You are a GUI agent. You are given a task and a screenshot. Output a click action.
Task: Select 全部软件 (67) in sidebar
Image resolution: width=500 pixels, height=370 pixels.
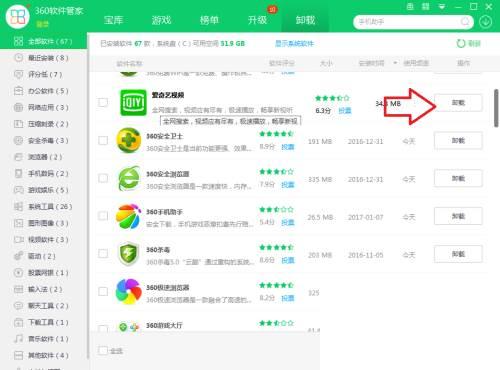tap(44, 41)
